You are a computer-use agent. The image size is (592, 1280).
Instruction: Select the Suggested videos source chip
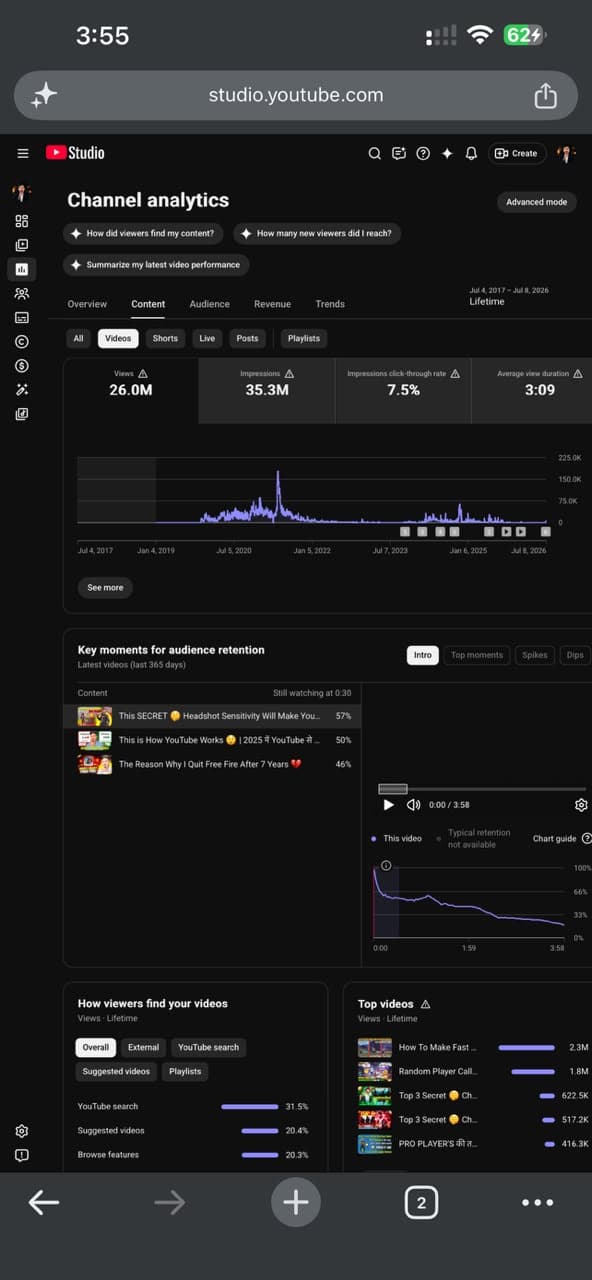116,1071
